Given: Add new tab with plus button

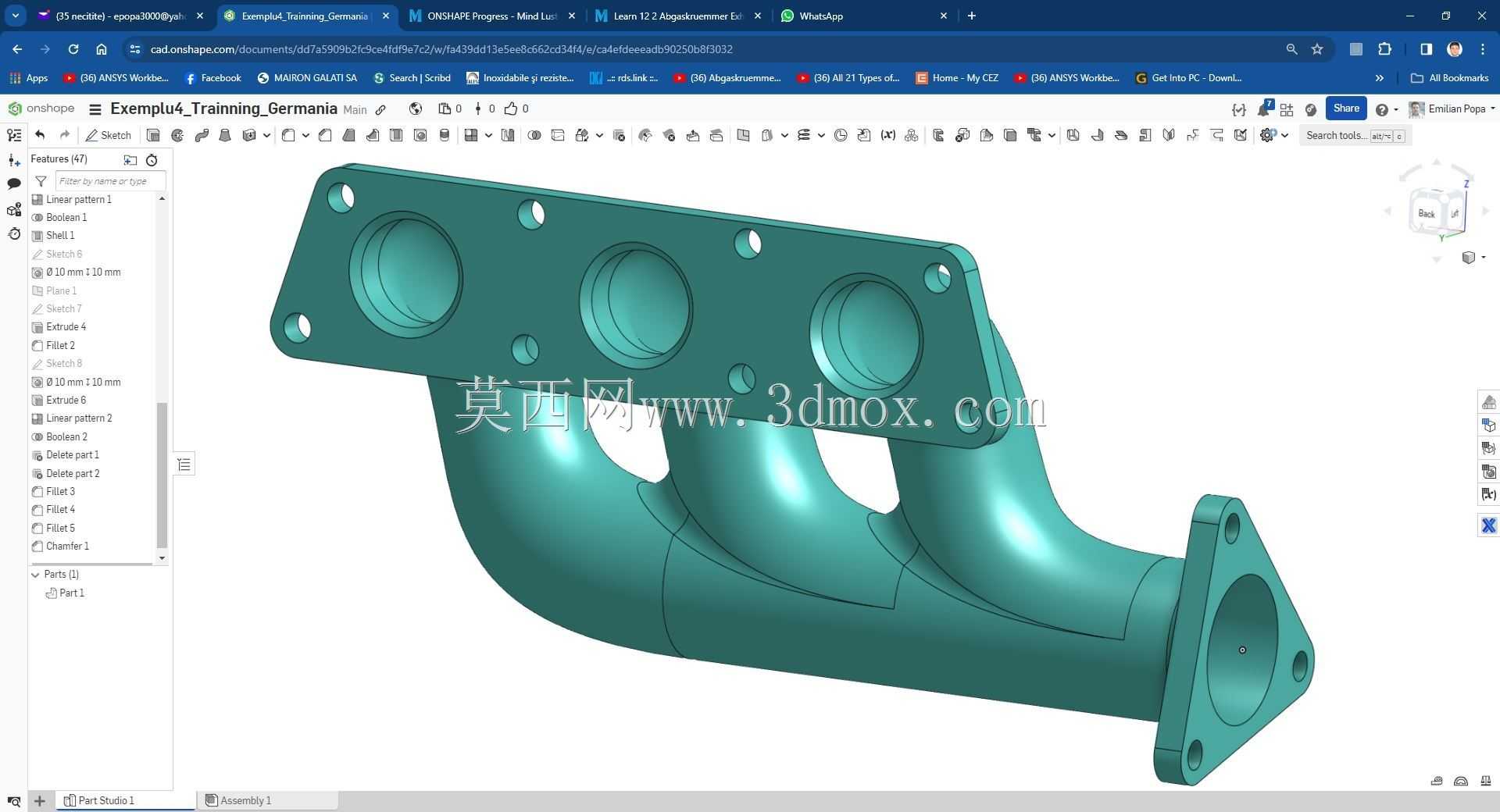Looking at the screenshot, I should click(971, 16).
